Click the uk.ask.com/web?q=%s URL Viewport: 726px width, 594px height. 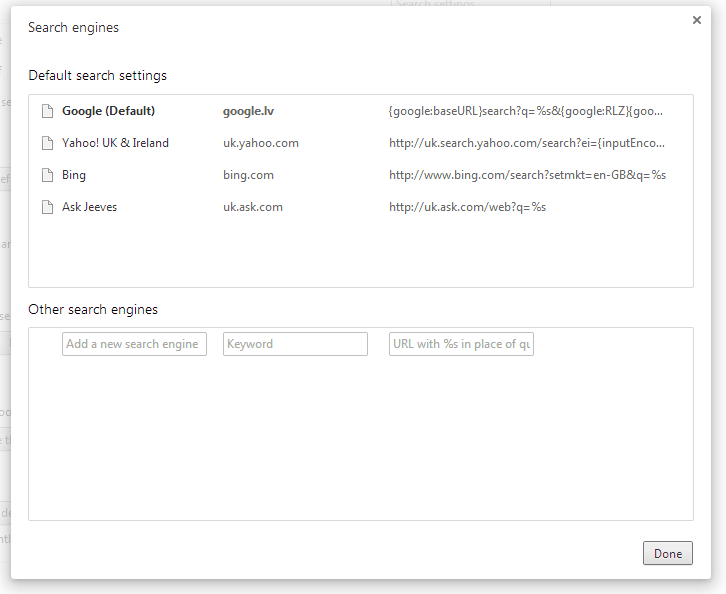point(468,207)
